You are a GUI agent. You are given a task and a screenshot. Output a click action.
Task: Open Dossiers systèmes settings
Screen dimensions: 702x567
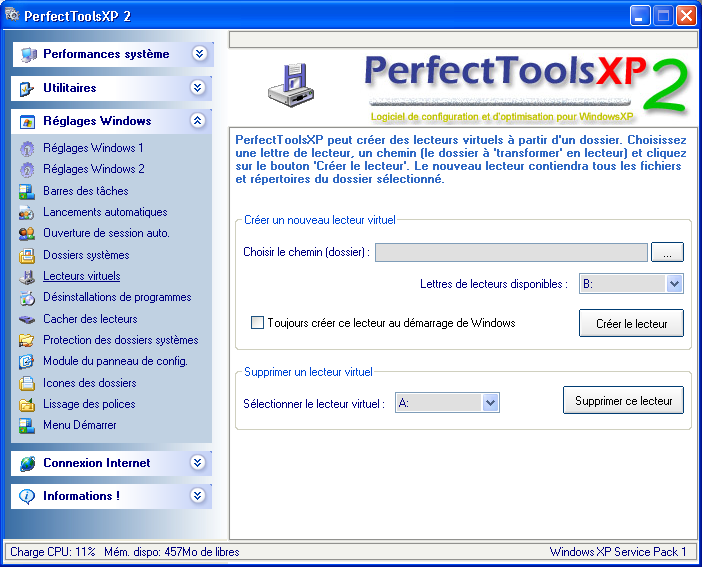[86, 255]
